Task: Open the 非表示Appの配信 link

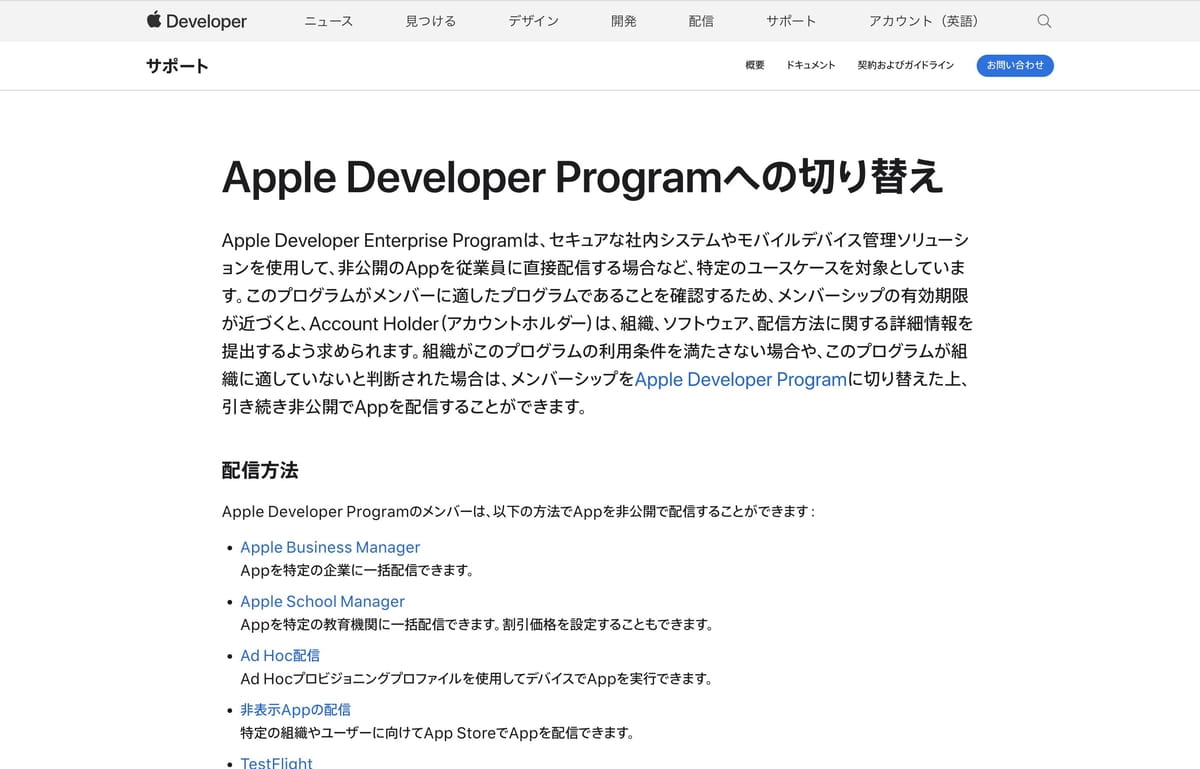Action: [295, 709]
